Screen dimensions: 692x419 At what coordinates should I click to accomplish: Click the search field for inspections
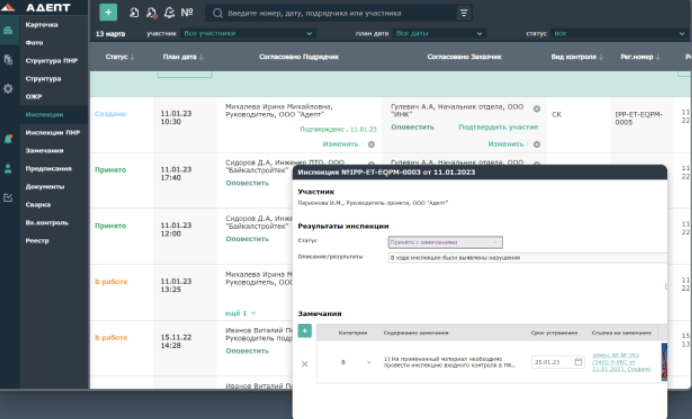[340, 13]
